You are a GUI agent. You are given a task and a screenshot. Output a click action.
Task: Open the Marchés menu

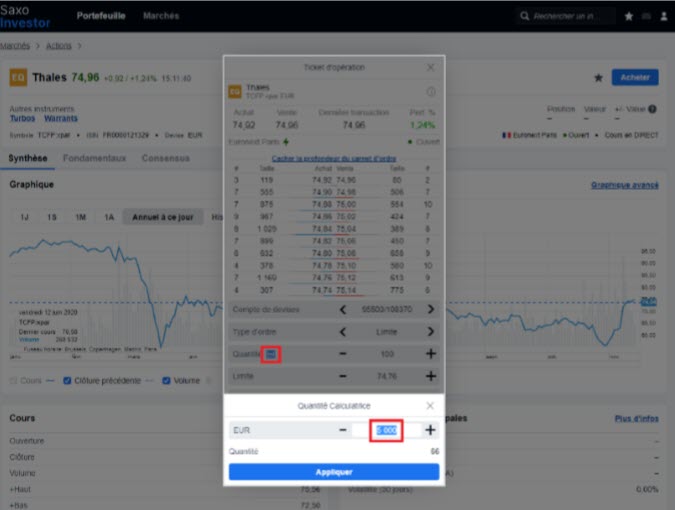[x=161, y=16]
